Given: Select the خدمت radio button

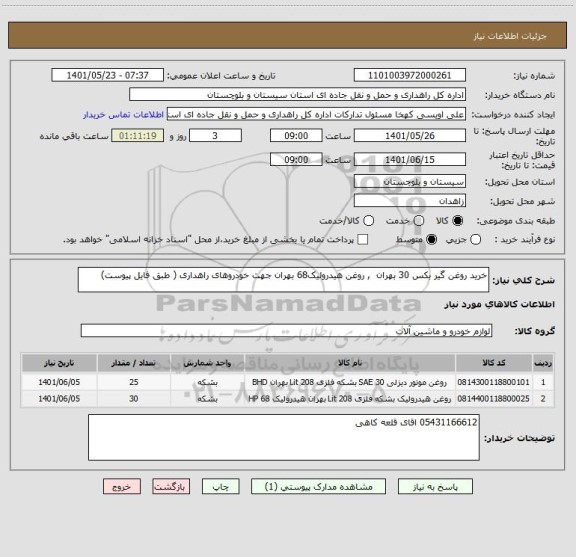Looking at the screenshot, I should point(419,221).
